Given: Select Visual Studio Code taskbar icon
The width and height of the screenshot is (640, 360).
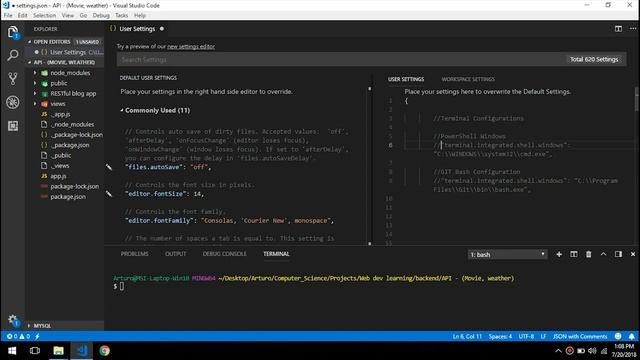Looking at the screenshot, I should (82, 351).
